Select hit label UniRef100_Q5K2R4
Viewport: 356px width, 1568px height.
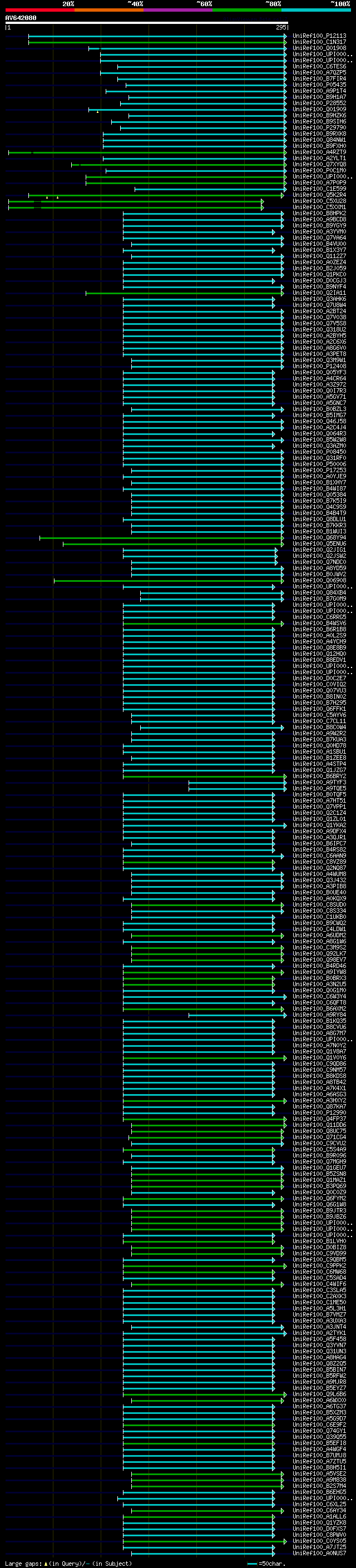pos(319,195)
